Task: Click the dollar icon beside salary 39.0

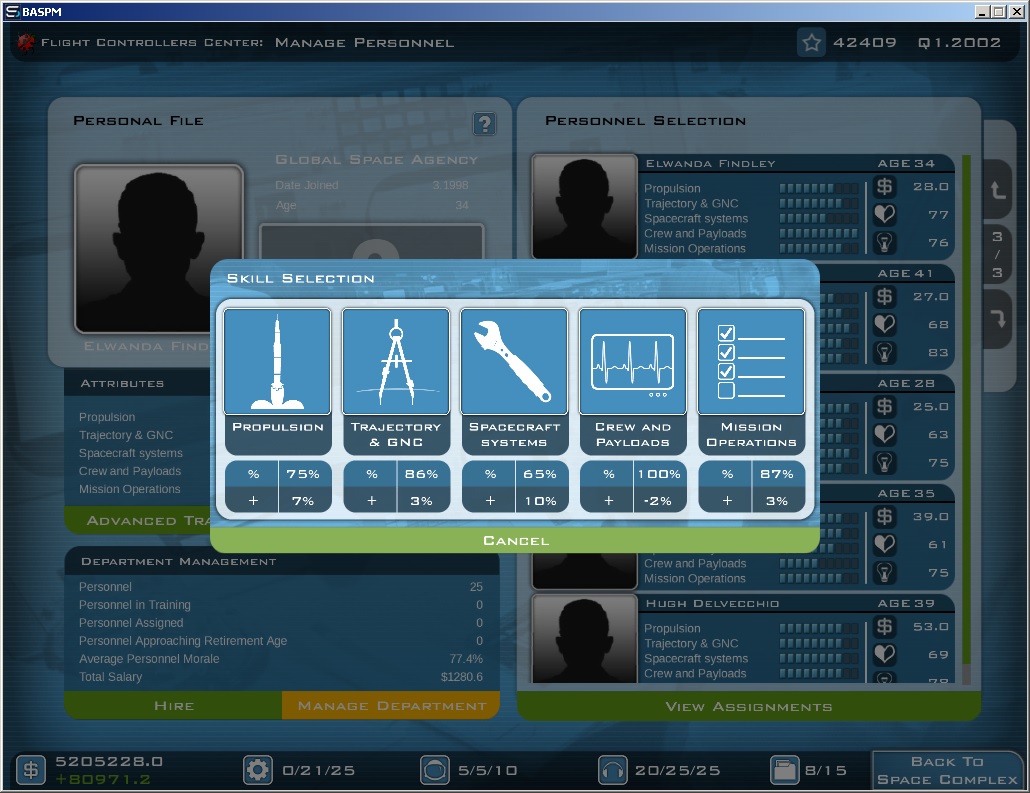Action: click(885, 516)
